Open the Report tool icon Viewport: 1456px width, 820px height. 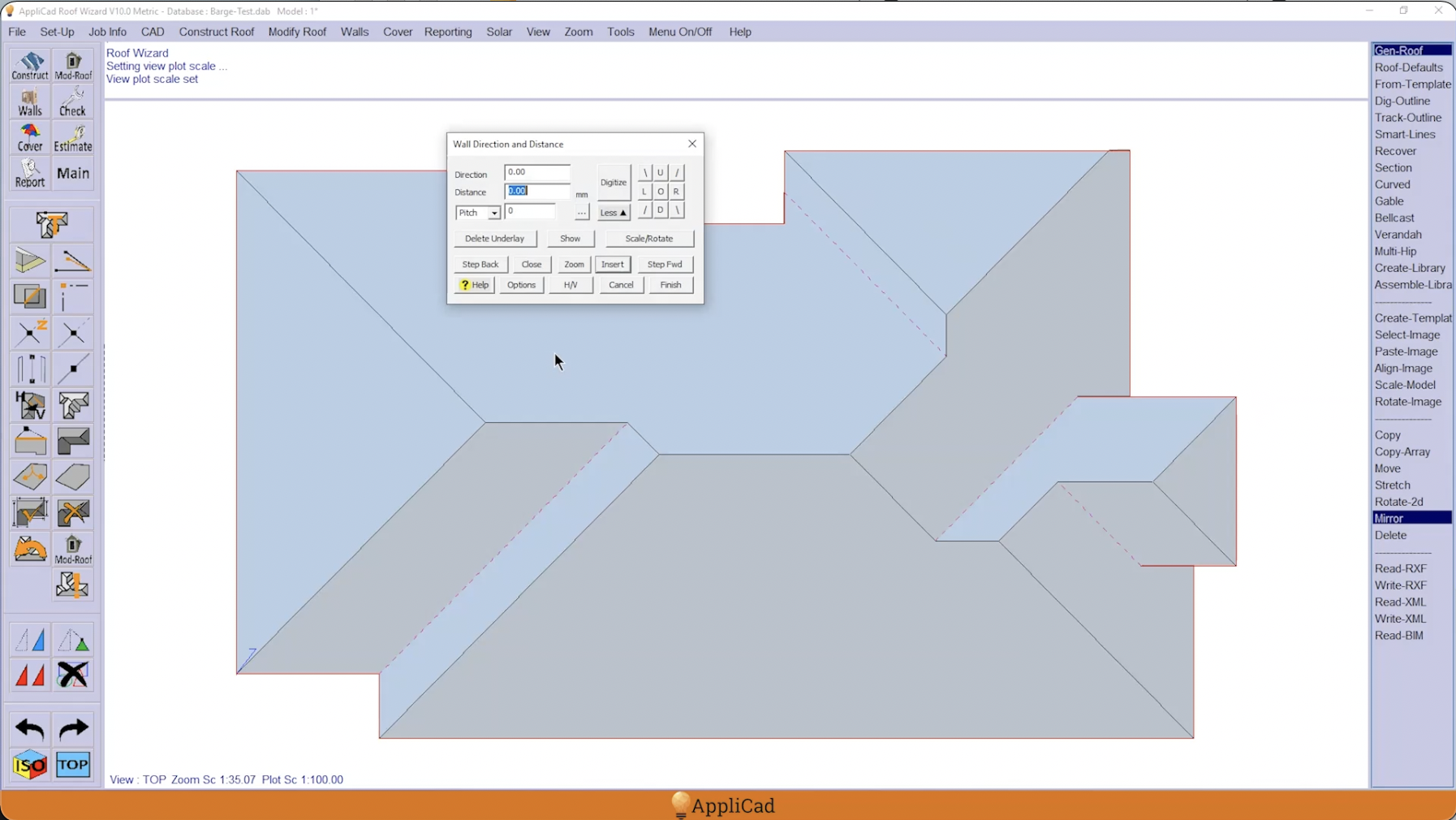29,174
